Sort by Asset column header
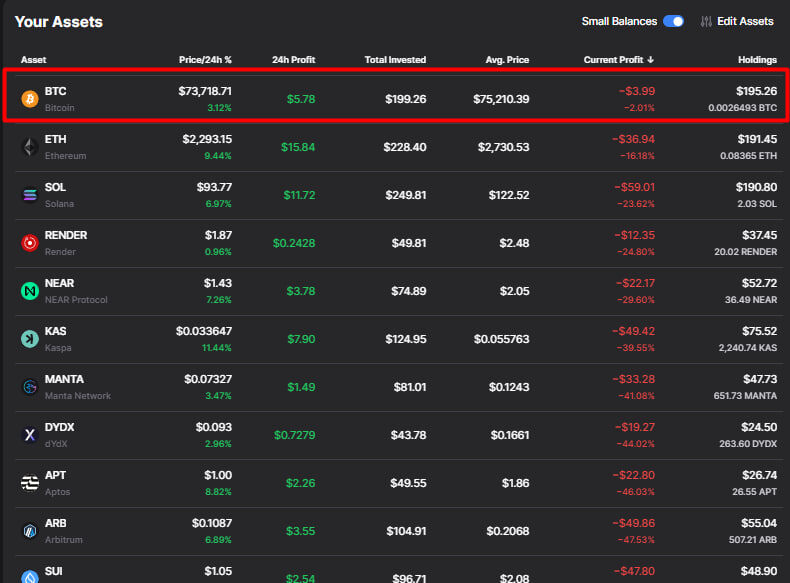790x583 pixels. 34,59
